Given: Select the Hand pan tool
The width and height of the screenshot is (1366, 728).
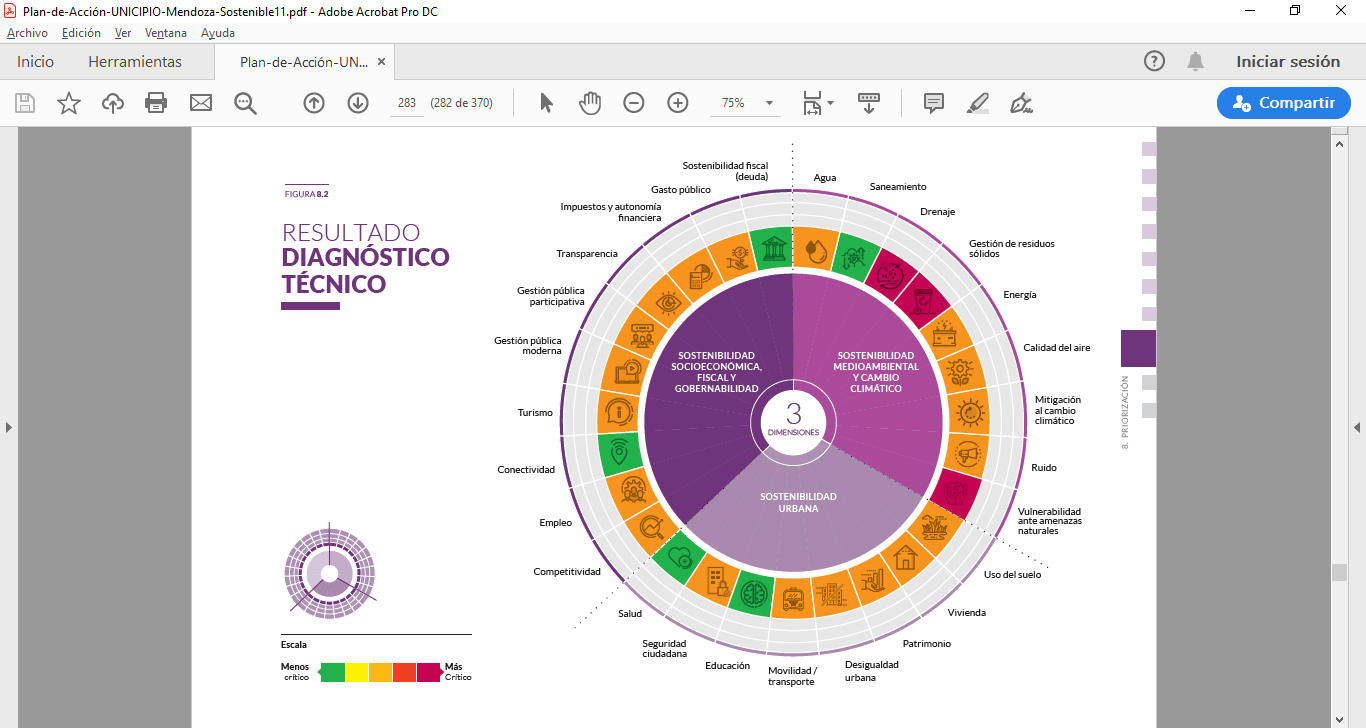Looking at the screenshot, I should [590, 102].
